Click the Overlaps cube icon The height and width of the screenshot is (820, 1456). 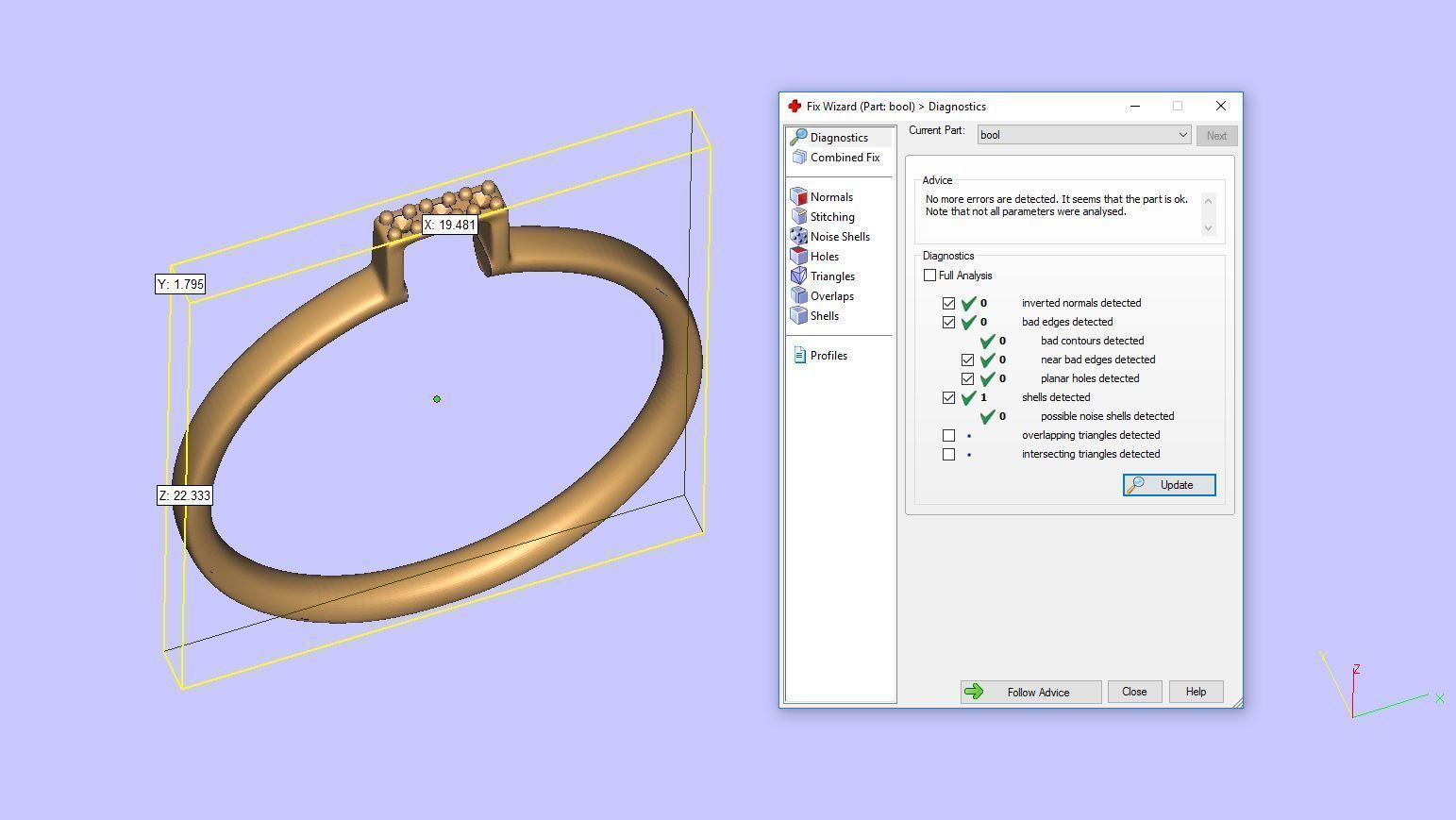pos(798,296)
